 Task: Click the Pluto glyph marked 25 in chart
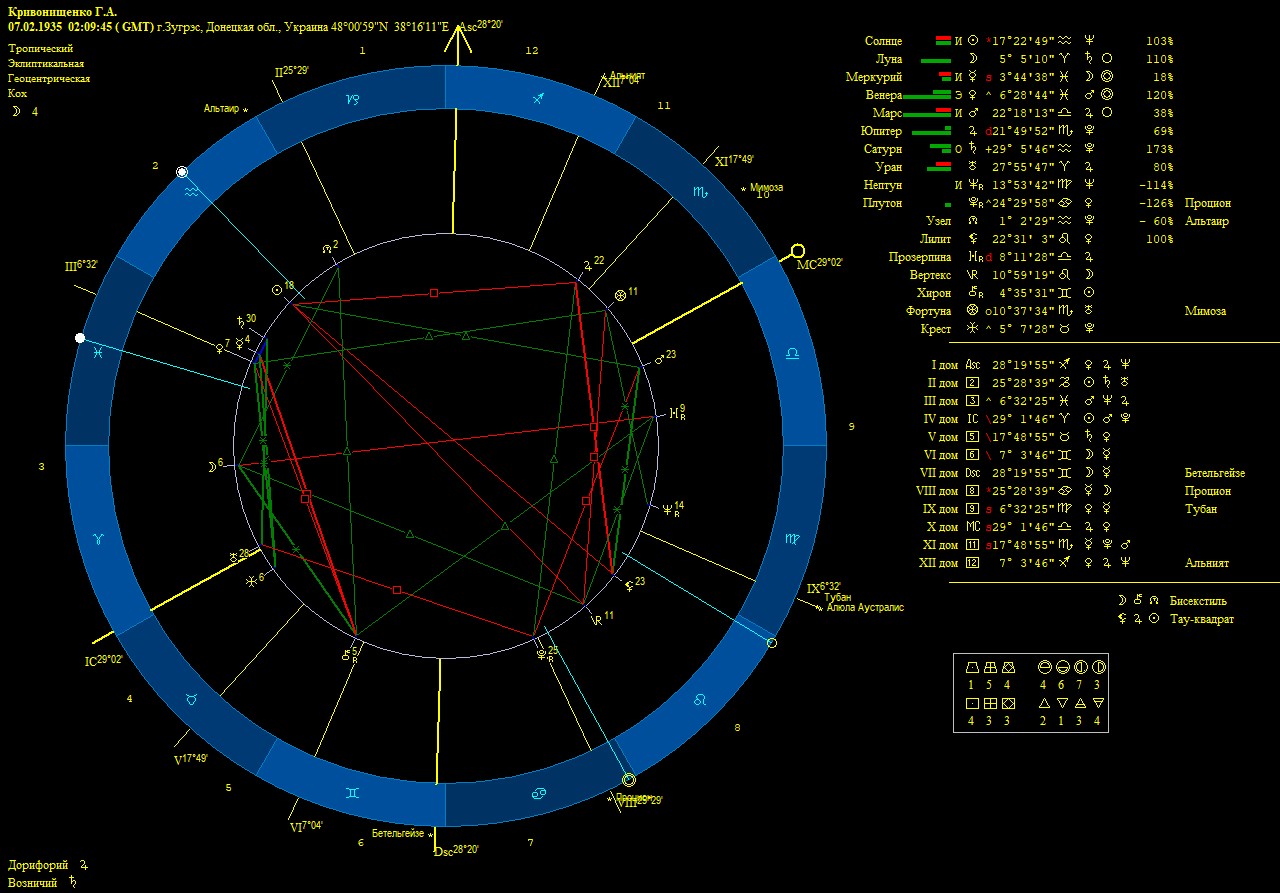541,653
